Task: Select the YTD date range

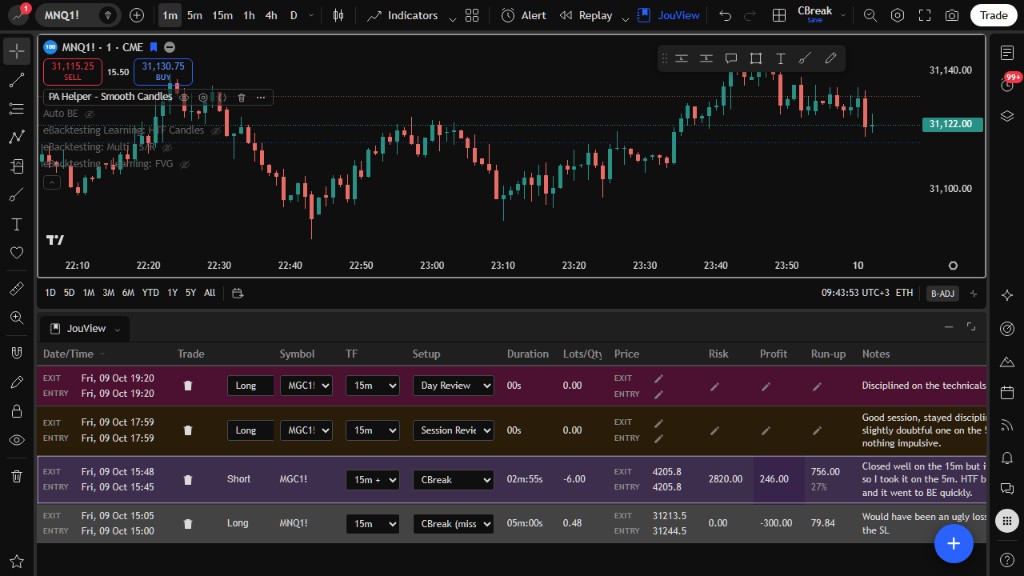Action: (x=150, y=293)
